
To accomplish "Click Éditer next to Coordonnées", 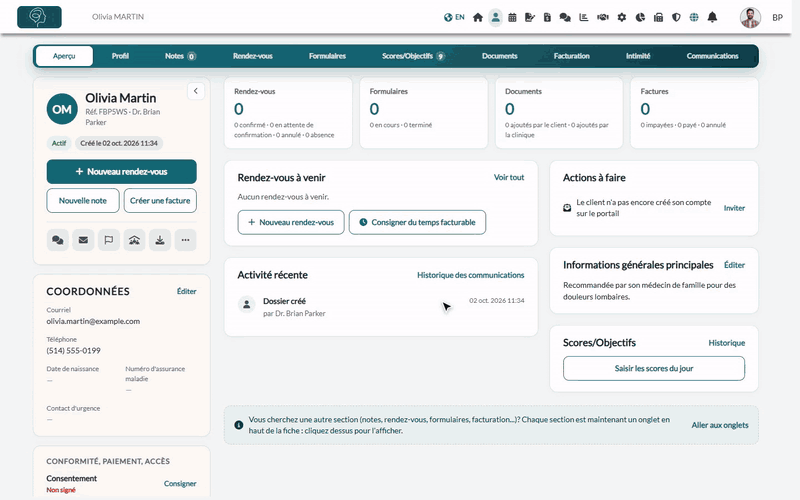I will point(186,291).
